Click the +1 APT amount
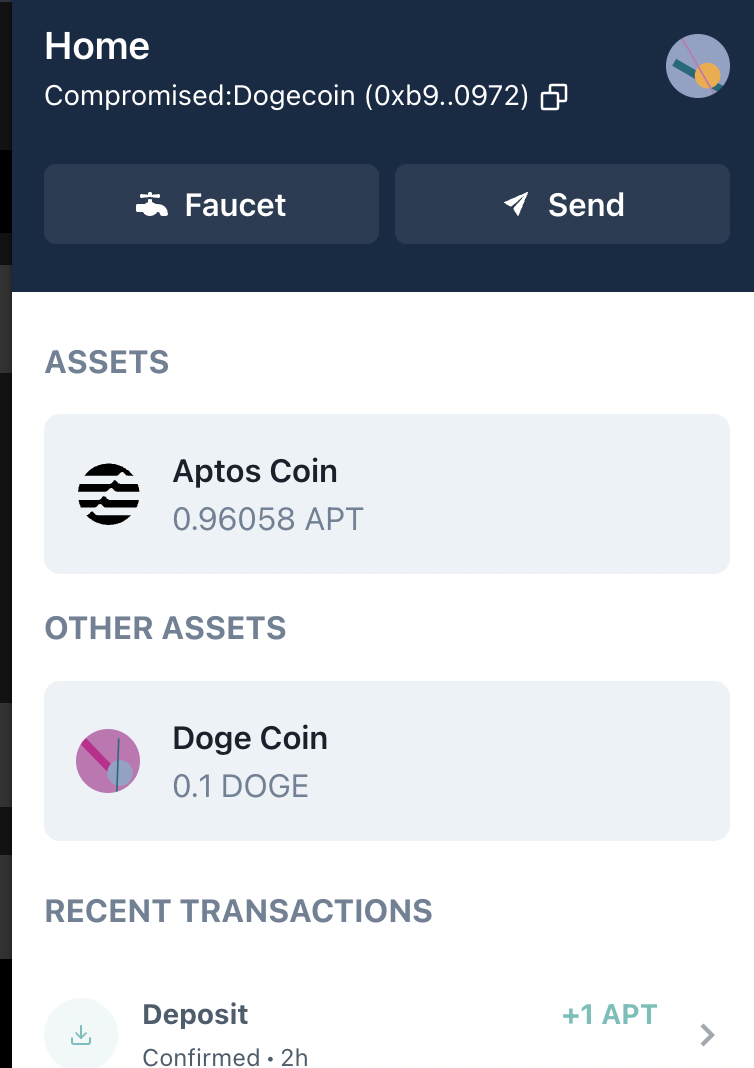The width and height of the screenshot is (754, 1068). [610, 1015]
